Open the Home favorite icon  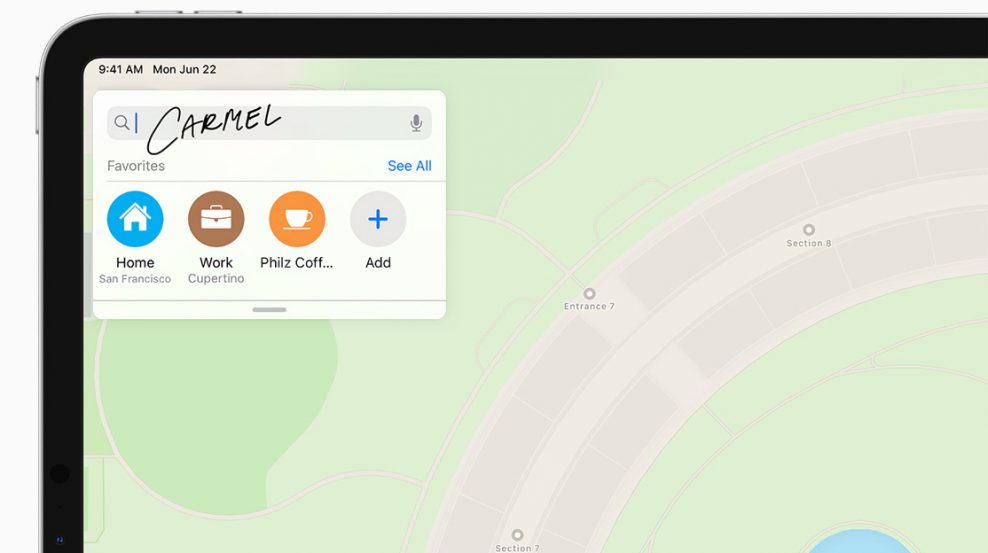click(x=135, y=219)
